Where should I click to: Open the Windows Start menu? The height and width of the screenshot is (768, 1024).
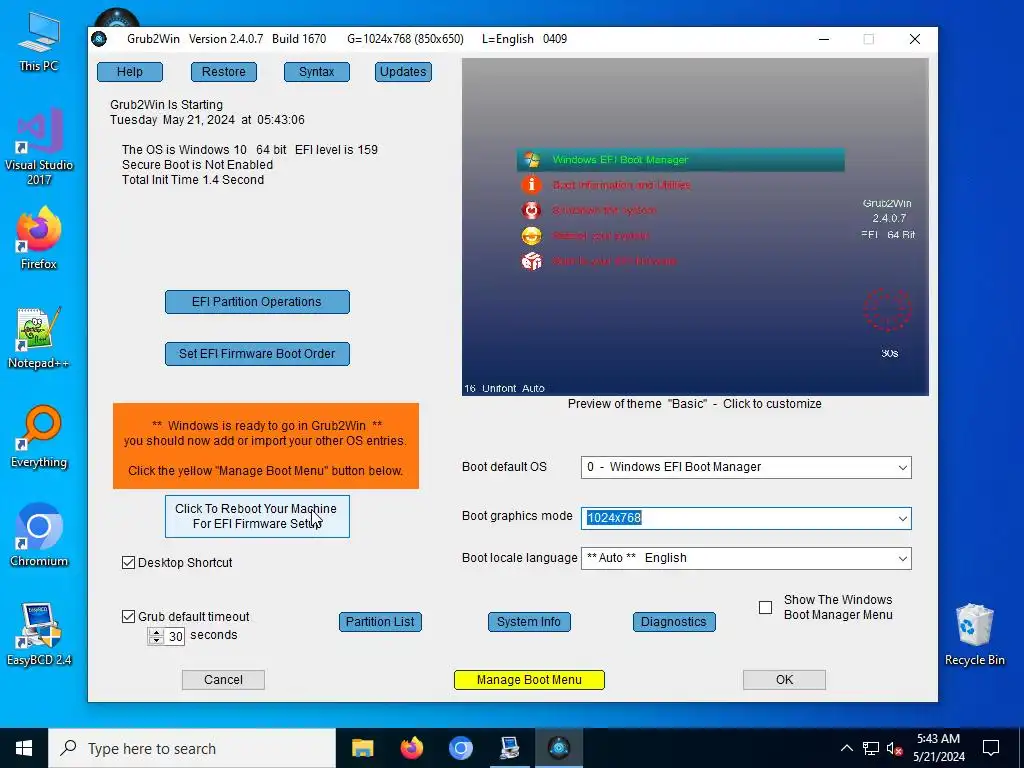[24, 748]
